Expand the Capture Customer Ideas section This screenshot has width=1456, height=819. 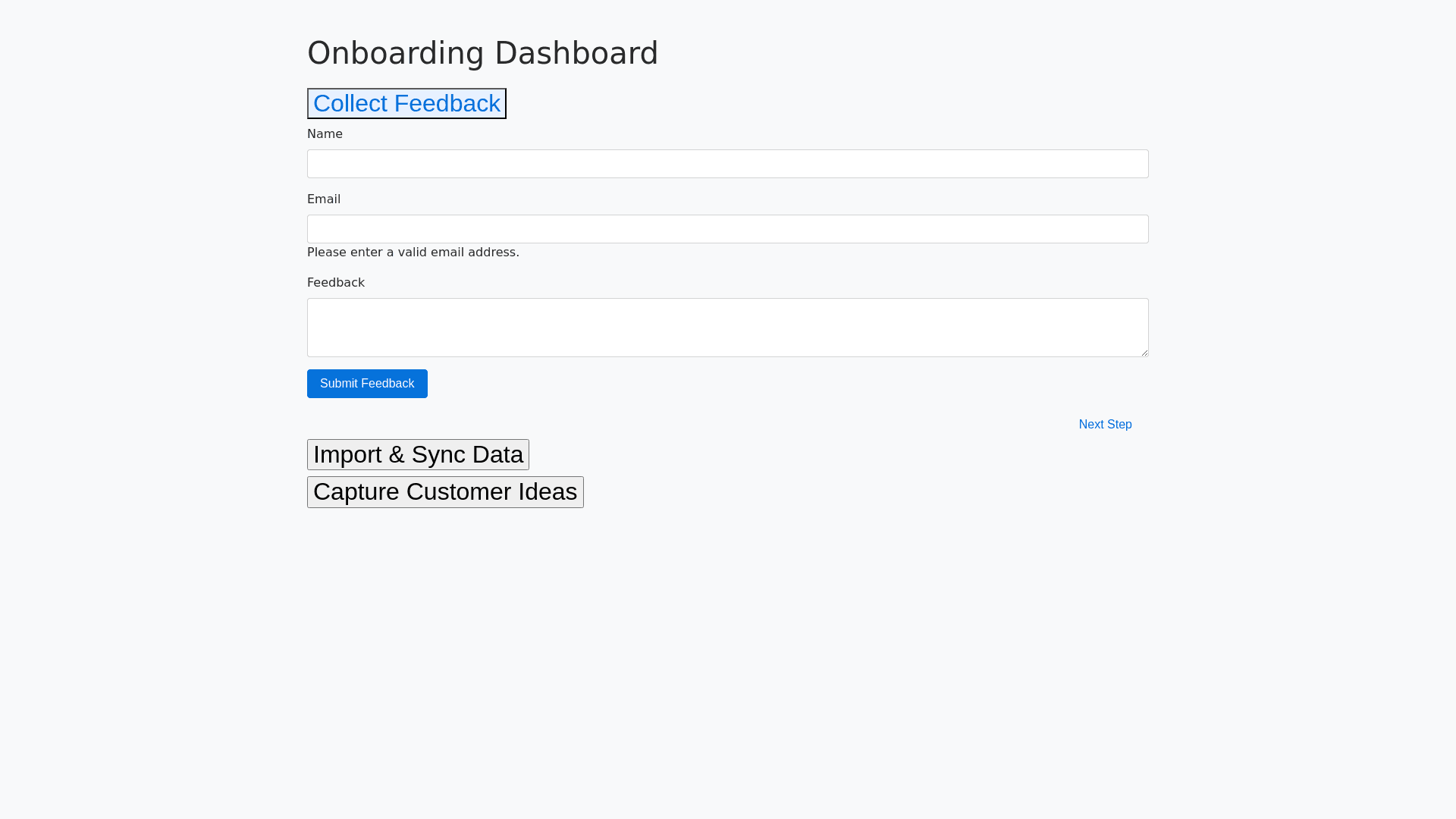point(445,492)
